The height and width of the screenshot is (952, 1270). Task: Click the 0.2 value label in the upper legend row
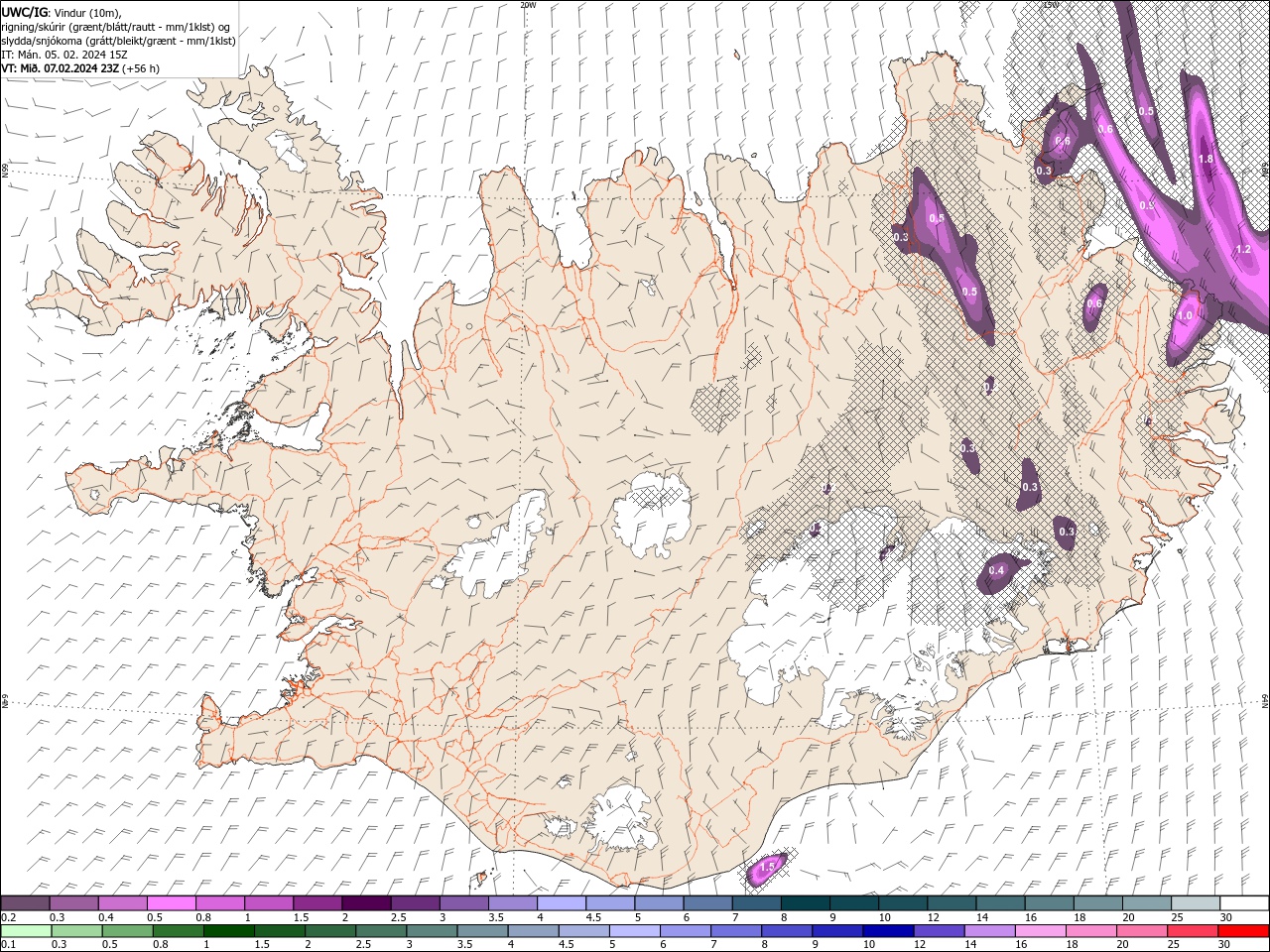click(8, 917)
